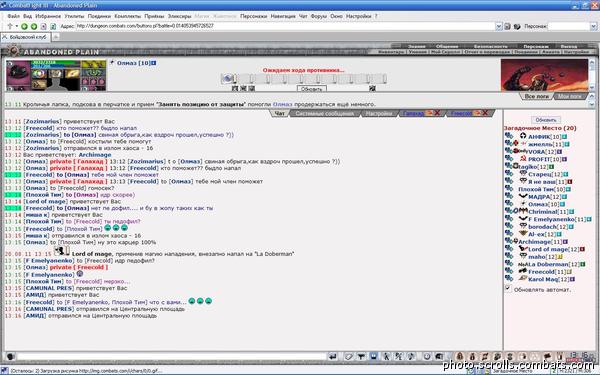Open the Эликсиры menu
Viewport: 600px width, 375px height.
tap(179, 16)
